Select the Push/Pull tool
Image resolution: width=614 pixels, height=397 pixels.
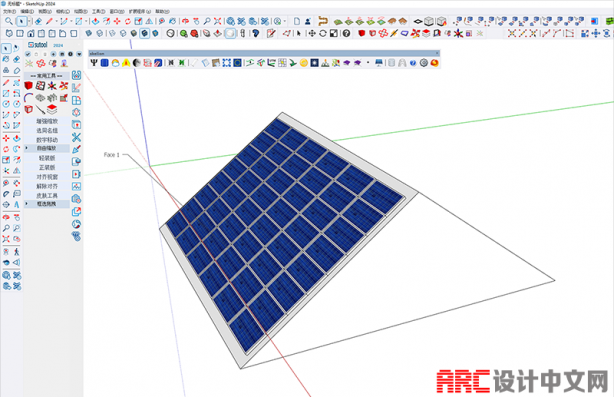tap(95, 21)
